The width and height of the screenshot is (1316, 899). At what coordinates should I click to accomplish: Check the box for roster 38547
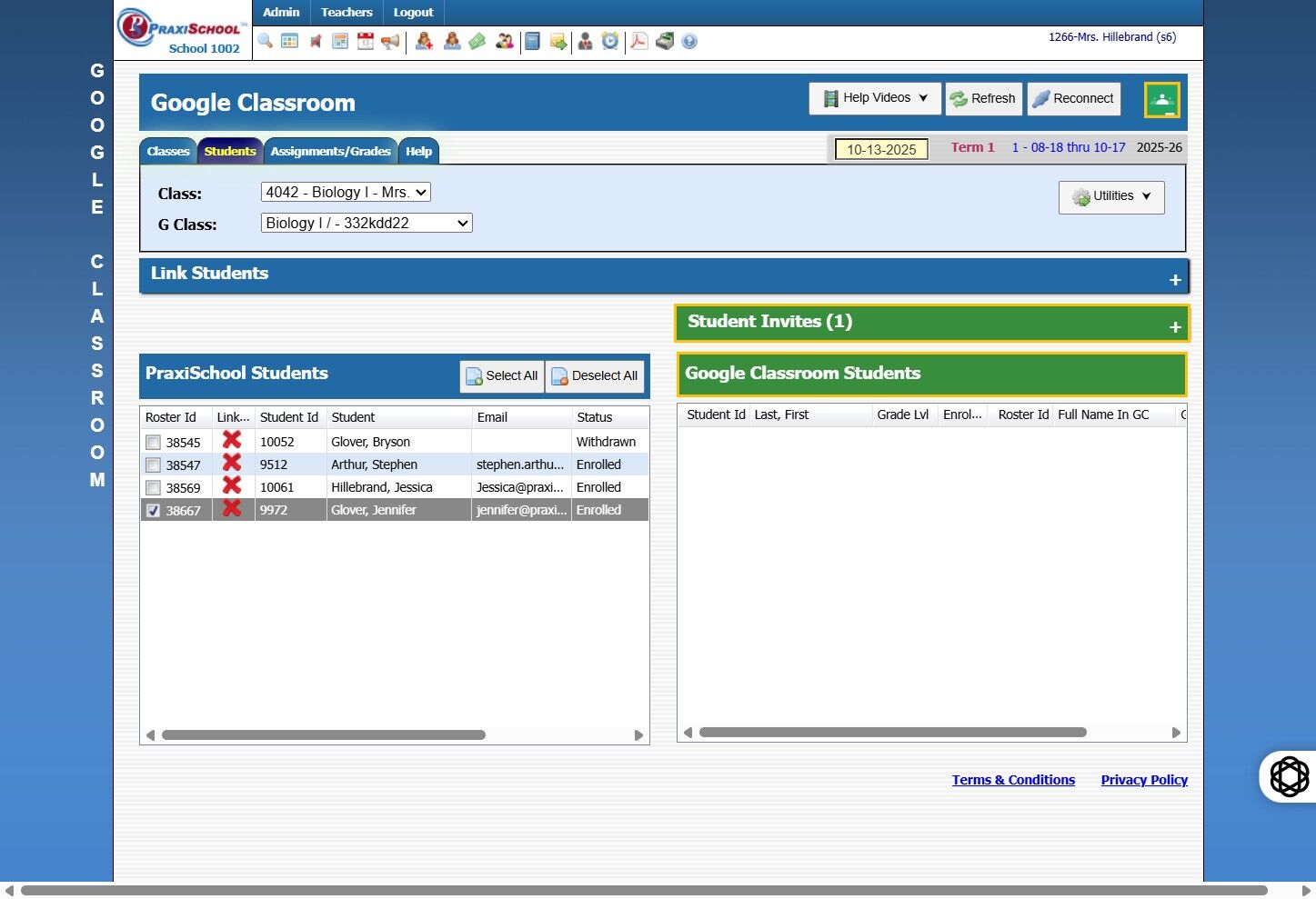[x=153, y=465]
